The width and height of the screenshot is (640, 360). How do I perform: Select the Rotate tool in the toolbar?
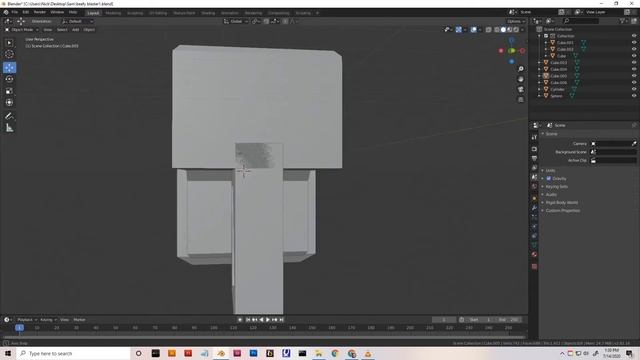(9, 79)
